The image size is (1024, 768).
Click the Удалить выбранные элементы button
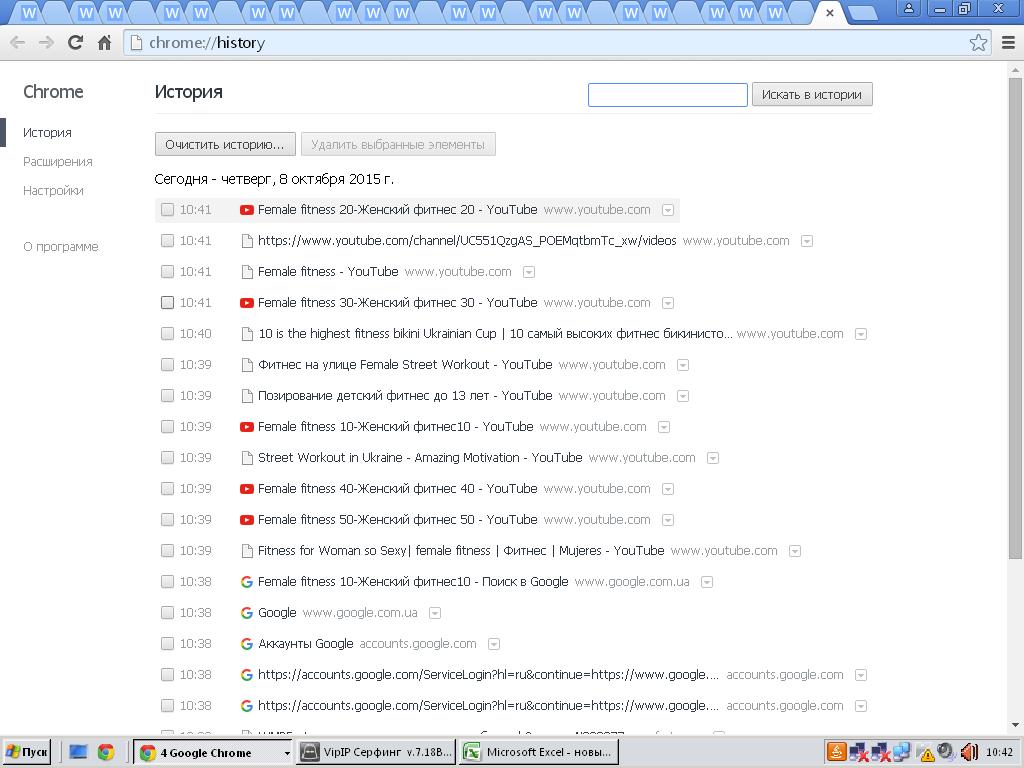coord(398,144)
